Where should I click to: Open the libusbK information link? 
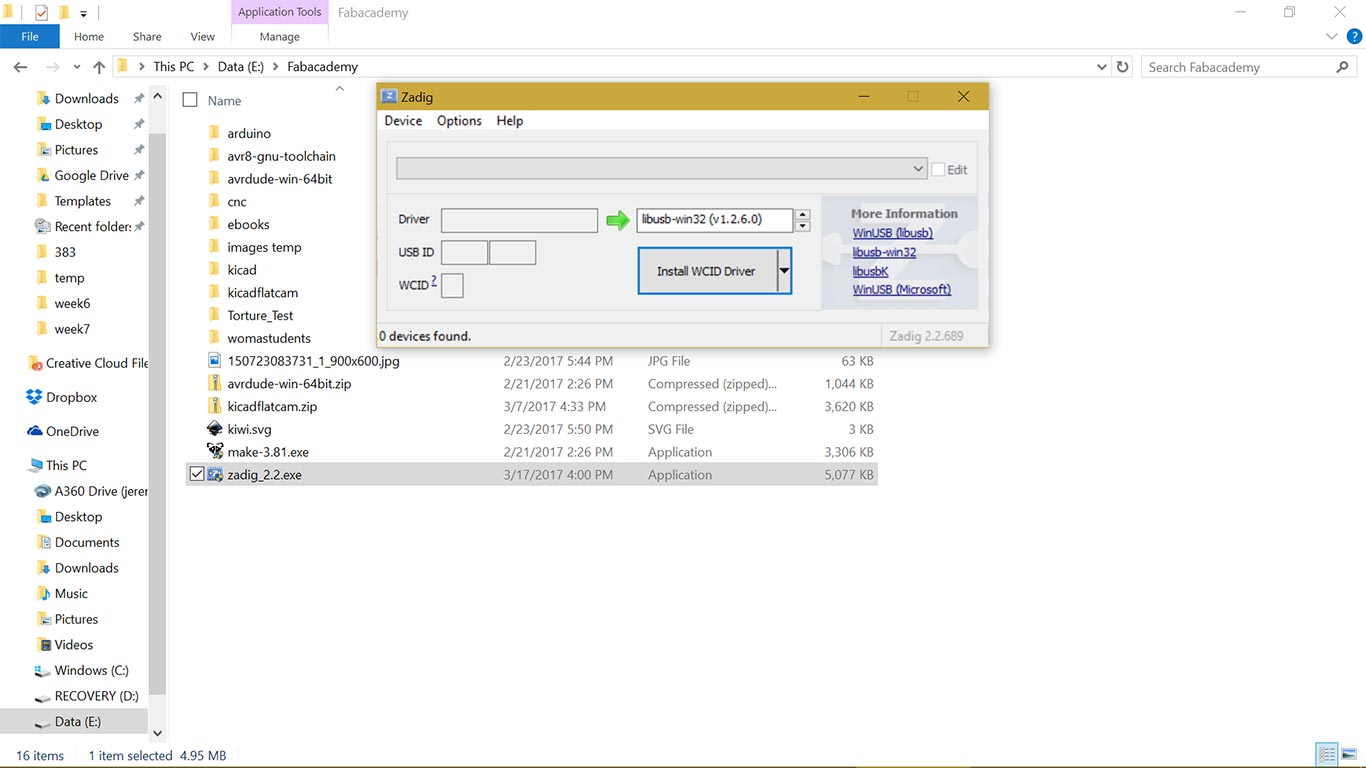point(870,271)
